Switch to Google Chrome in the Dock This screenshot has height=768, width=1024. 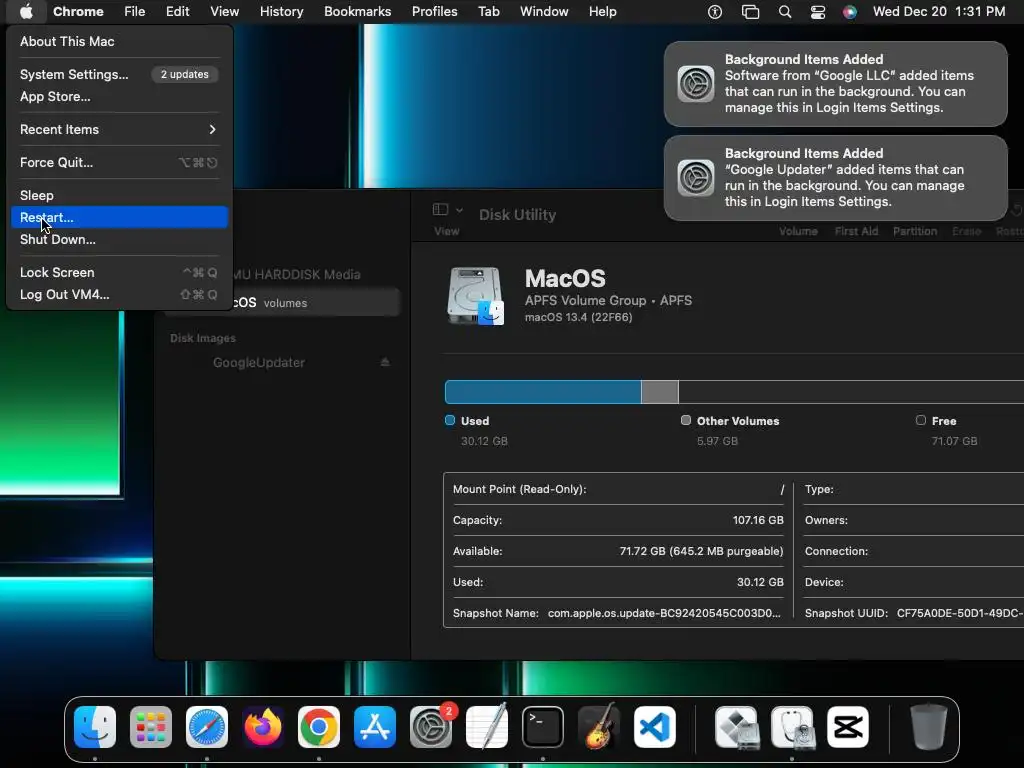pos(319,727)
